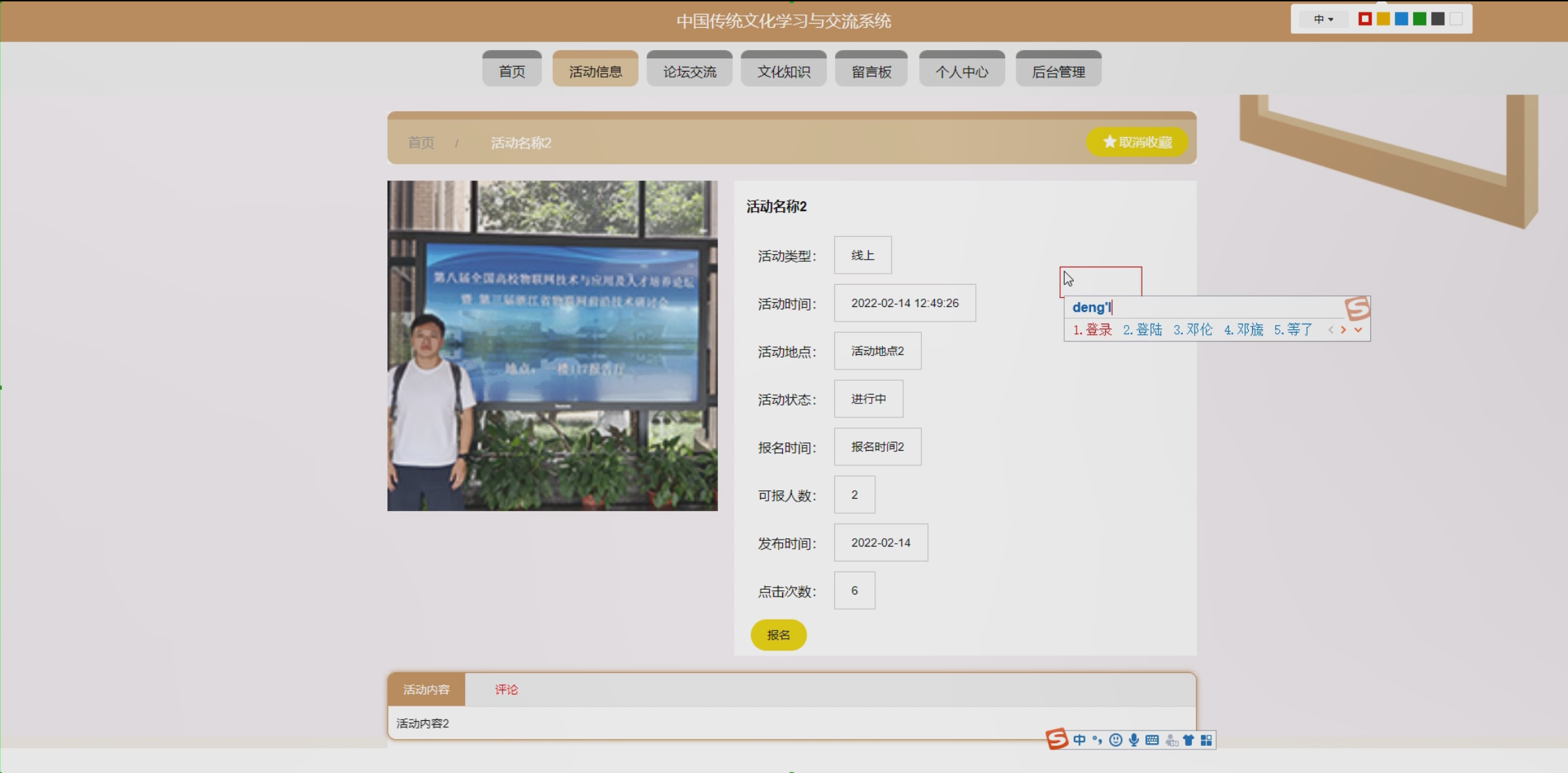Click the Sogou S logo on toolbar
The image size is (1568, 773).
coord(1056,739)
